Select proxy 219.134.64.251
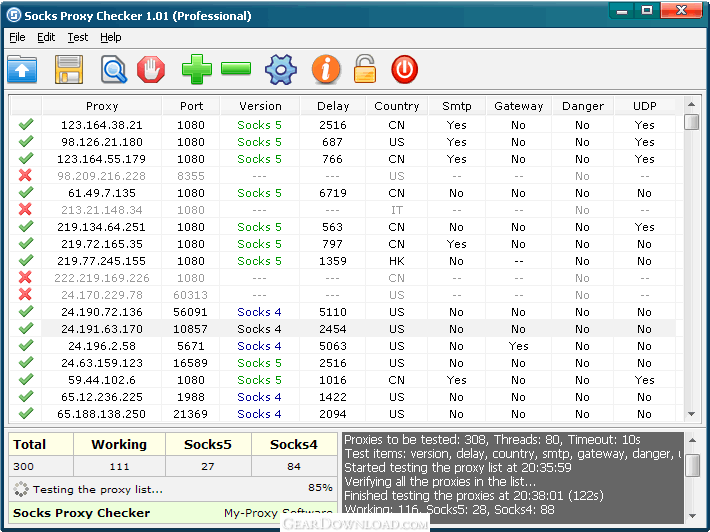Viewport: 710px width, 532px height. point(101,227)
